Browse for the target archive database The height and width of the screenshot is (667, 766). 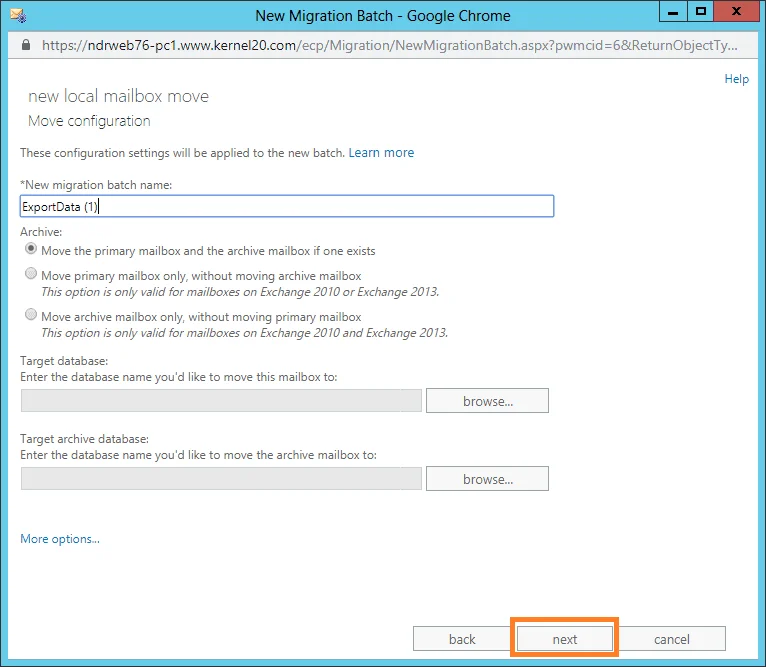(487, 479)
